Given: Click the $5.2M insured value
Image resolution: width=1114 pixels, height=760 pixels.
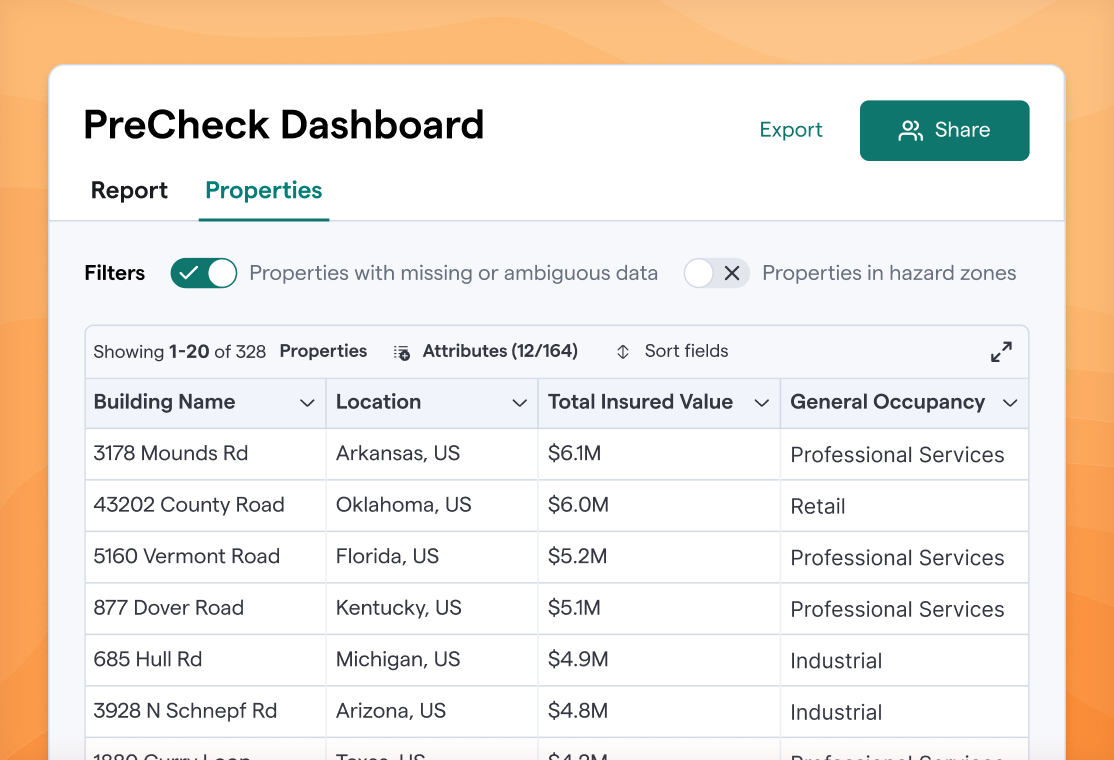Looking at the screenshot, I should tap(577, 556).
